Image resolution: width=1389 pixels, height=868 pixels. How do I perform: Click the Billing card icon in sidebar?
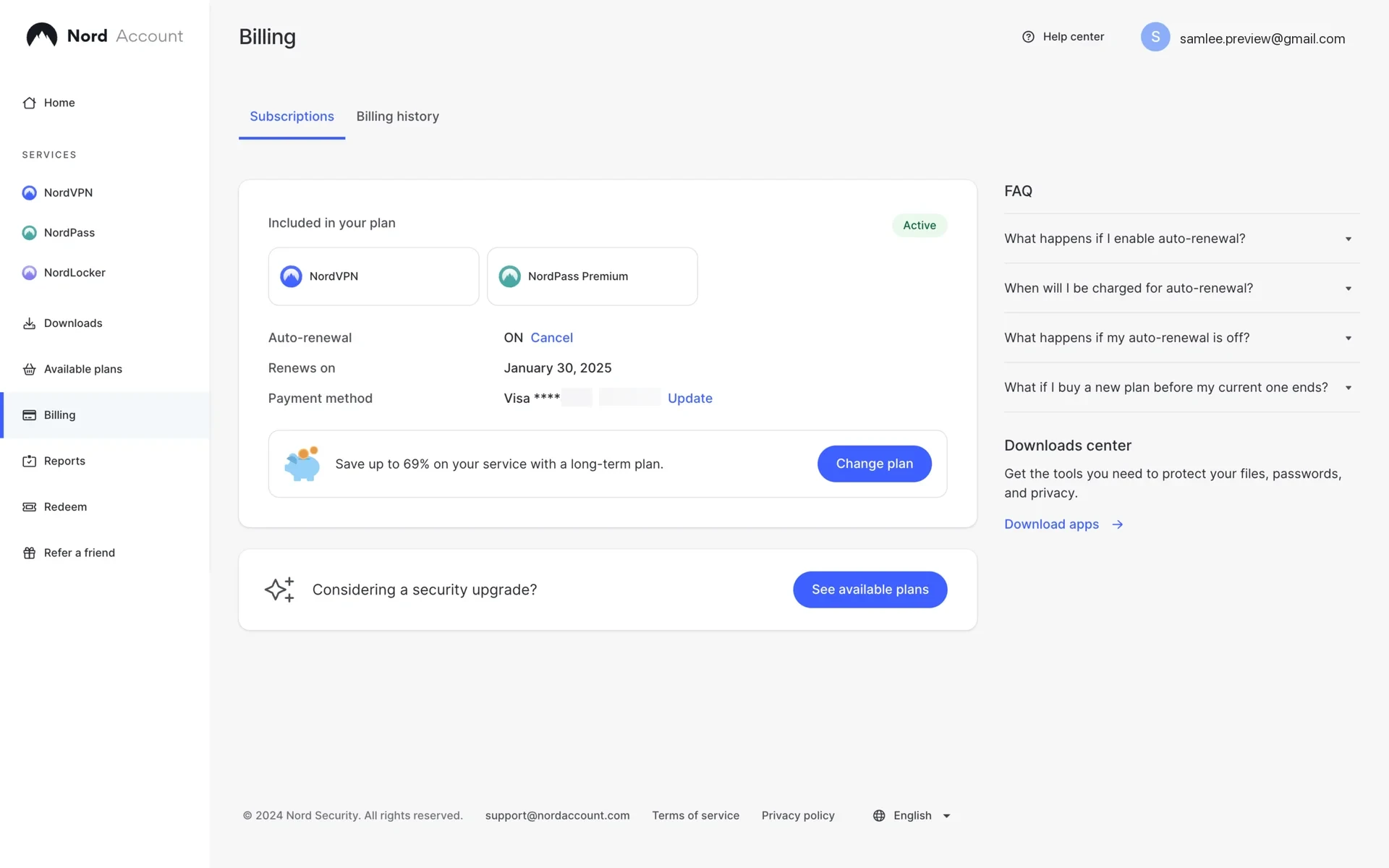(x=29, y=415)
